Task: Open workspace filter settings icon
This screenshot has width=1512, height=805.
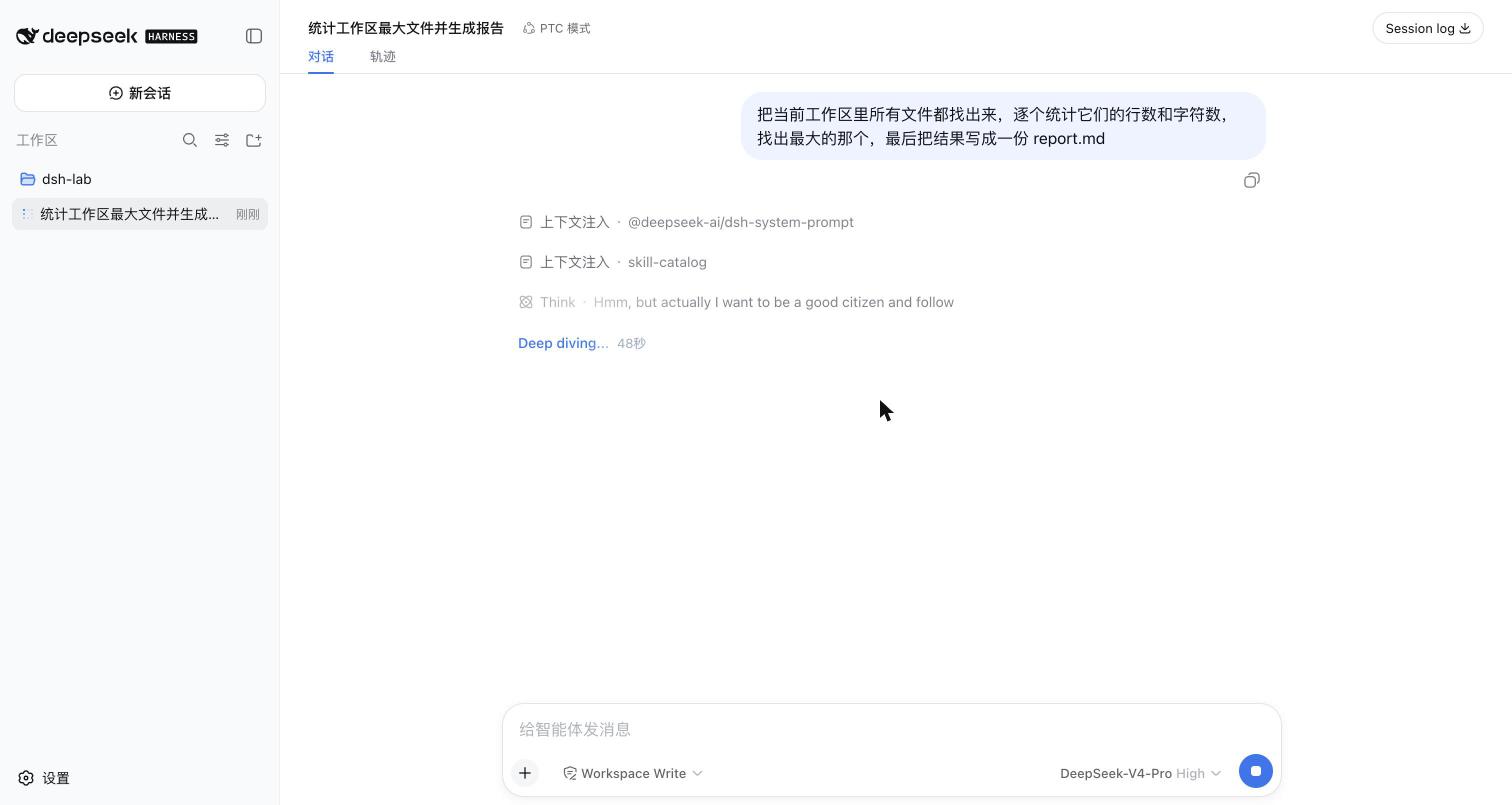Action: coord(222,140)
